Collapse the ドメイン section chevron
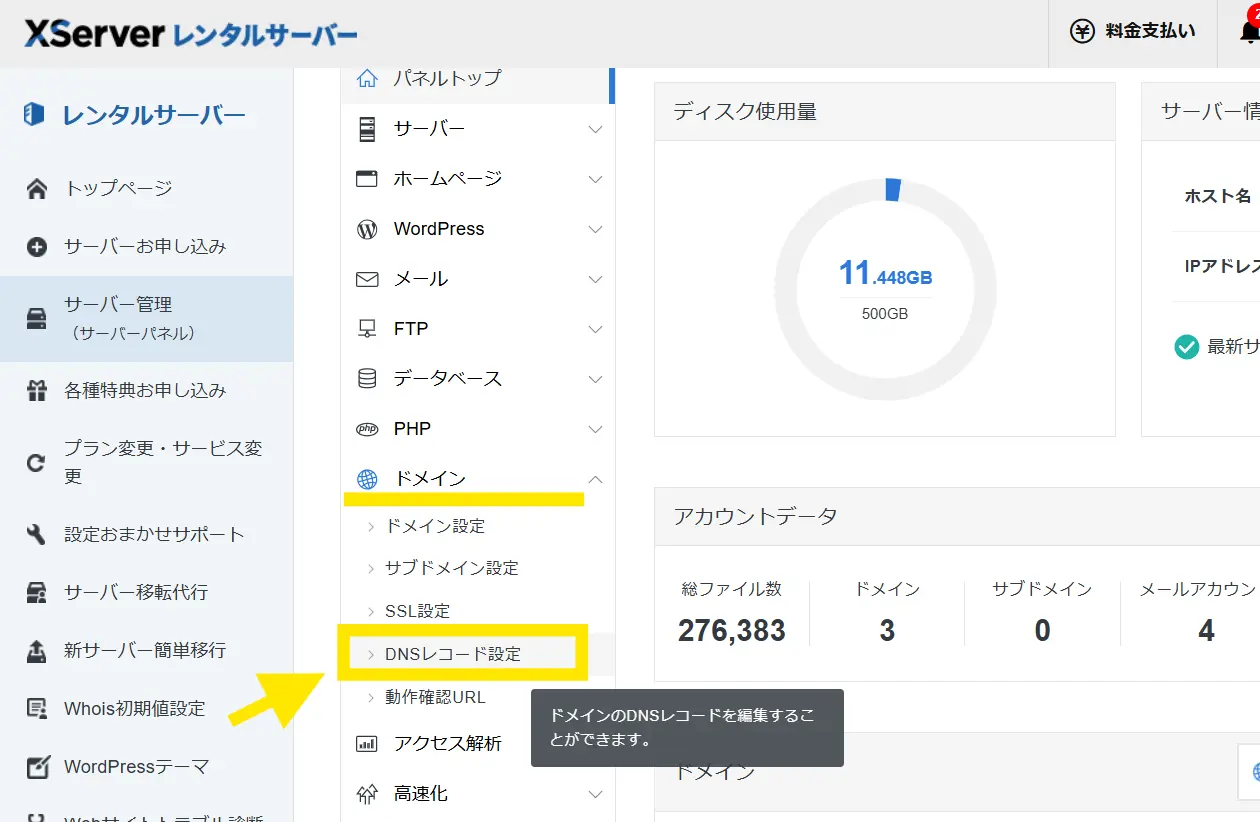 (x=595, y=479)
